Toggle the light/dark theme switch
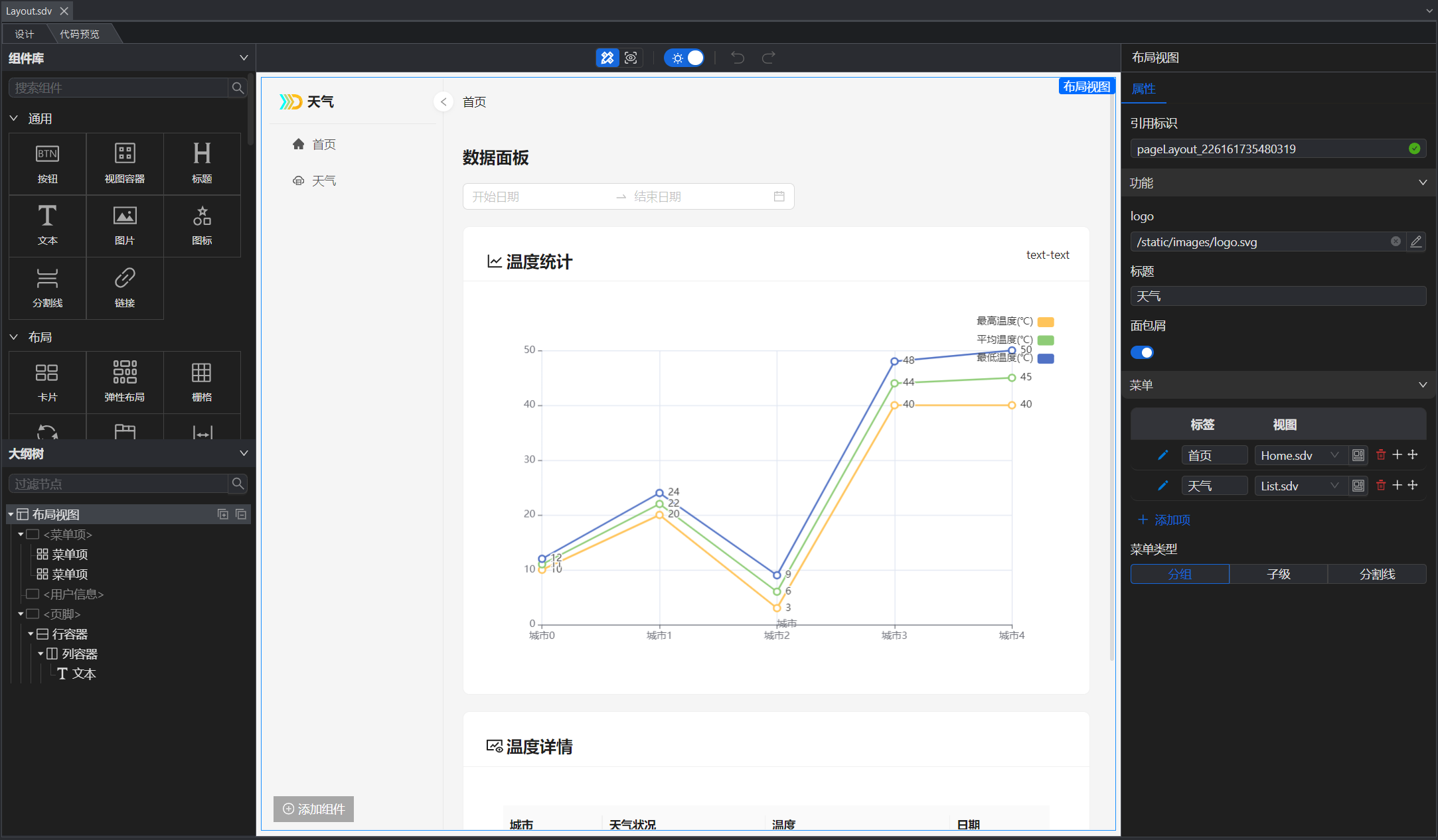The width and height of the screenshot is (1438, 840). (684, 58)
